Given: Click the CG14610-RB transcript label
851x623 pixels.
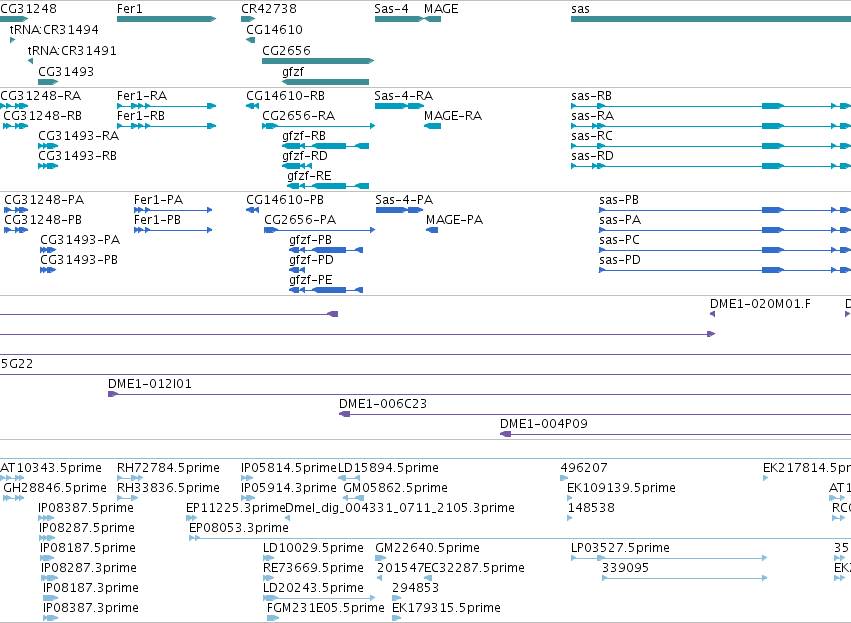Looking at the screenshot, I should [x=285, y=96].
